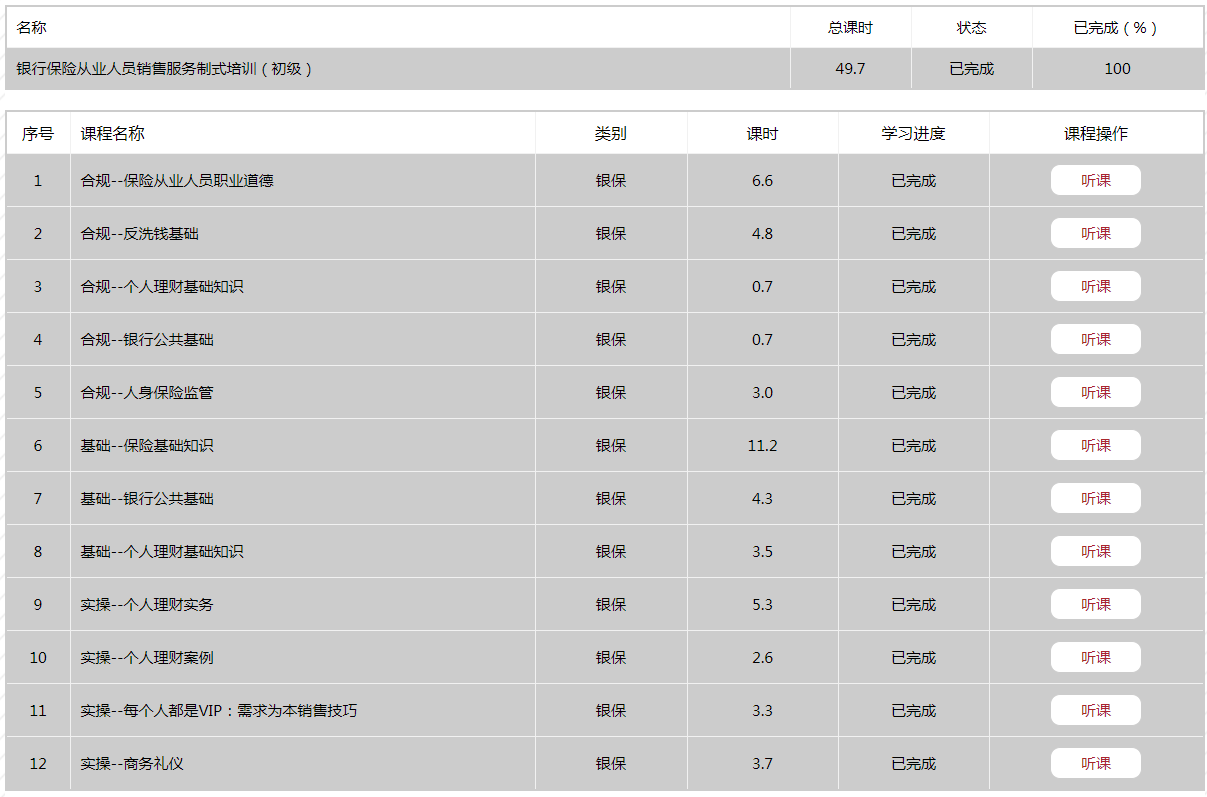The image size is (1207, 797).
Task: Click the 课时 column header
Action: (762, 134)
